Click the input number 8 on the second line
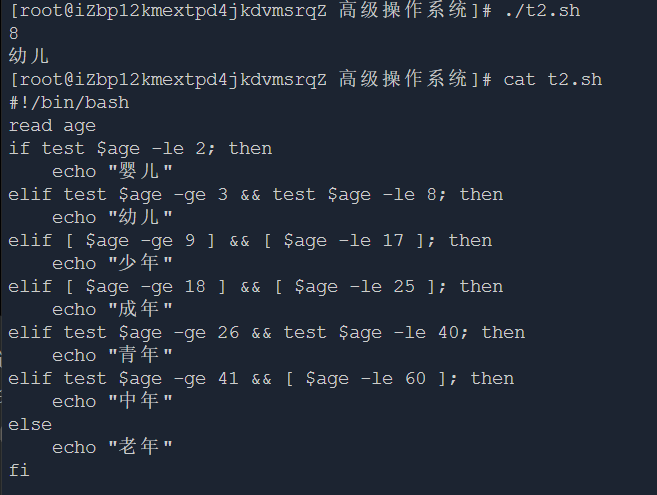Image resolution: width=657 pixels, height=495 pixels. click(x=14, y=33)
